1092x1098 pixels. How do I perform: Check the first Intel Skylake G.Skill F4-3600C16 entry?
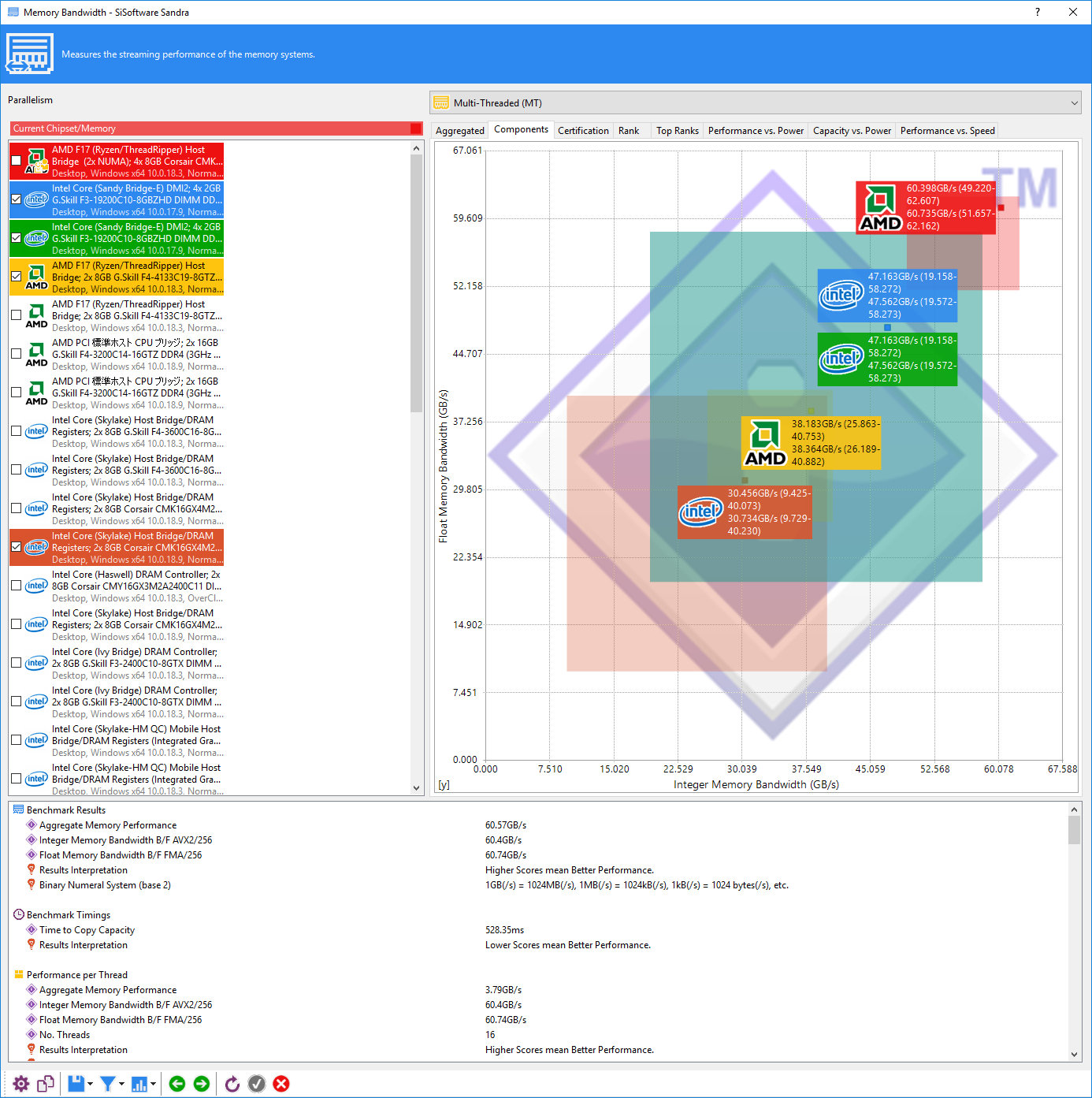(16, 431)
